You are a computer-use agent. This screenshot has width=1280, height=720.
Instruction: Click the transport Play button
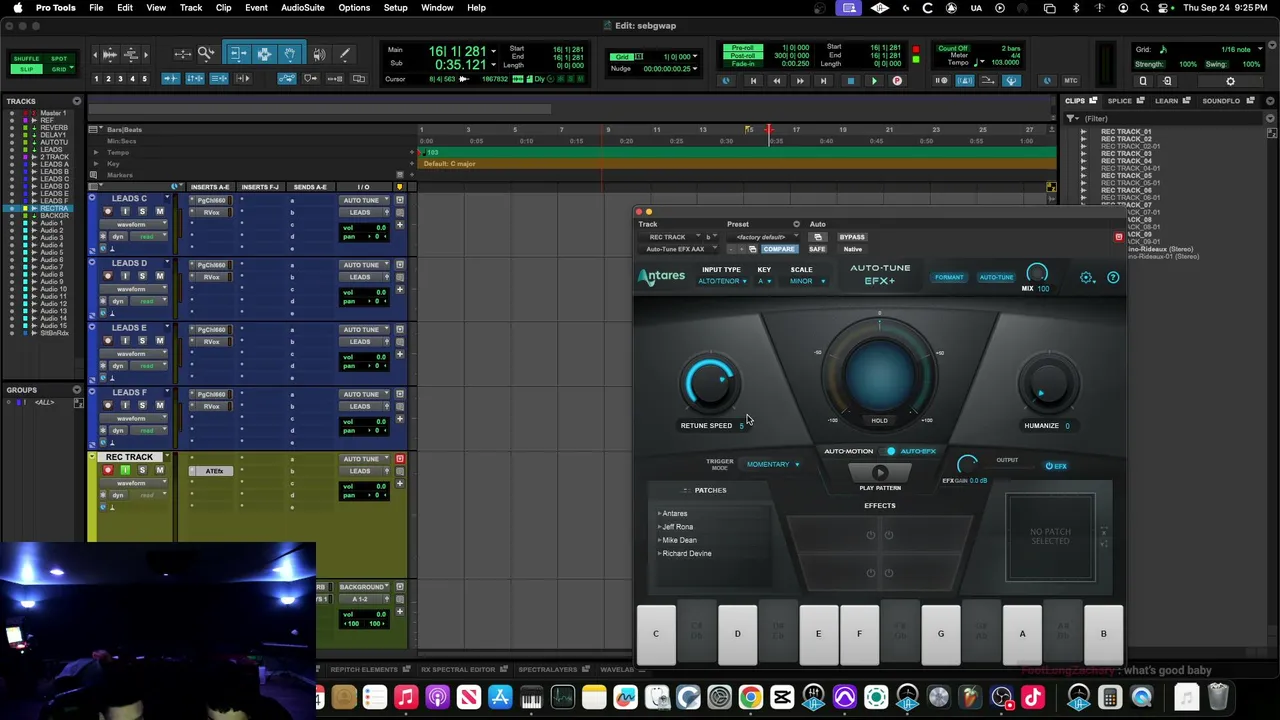pos(873,81)
